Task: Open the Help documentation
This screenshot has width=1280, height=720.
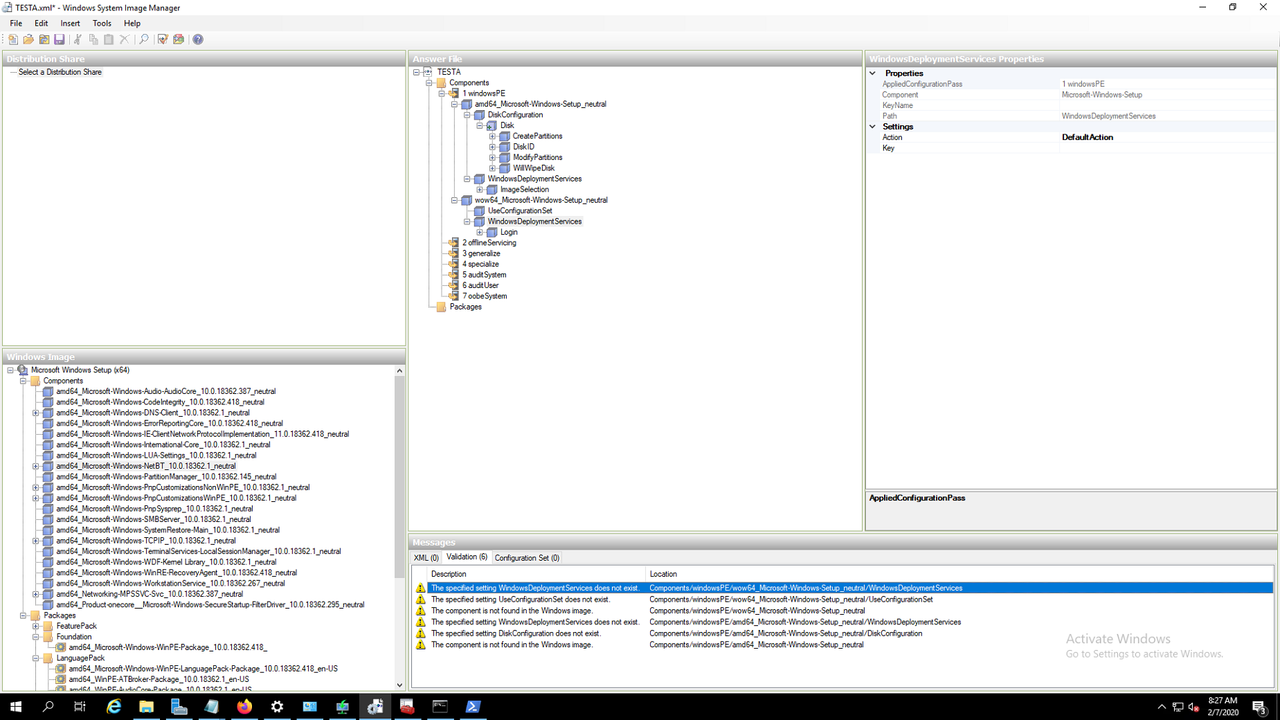Action: pos(197,39)
